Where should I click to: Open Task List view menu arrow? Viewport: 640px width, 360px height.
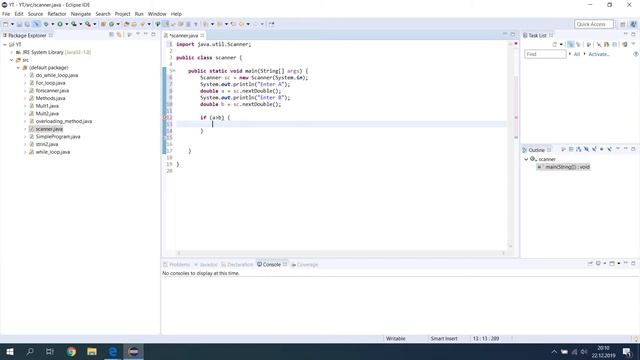[x=633, y=43]
